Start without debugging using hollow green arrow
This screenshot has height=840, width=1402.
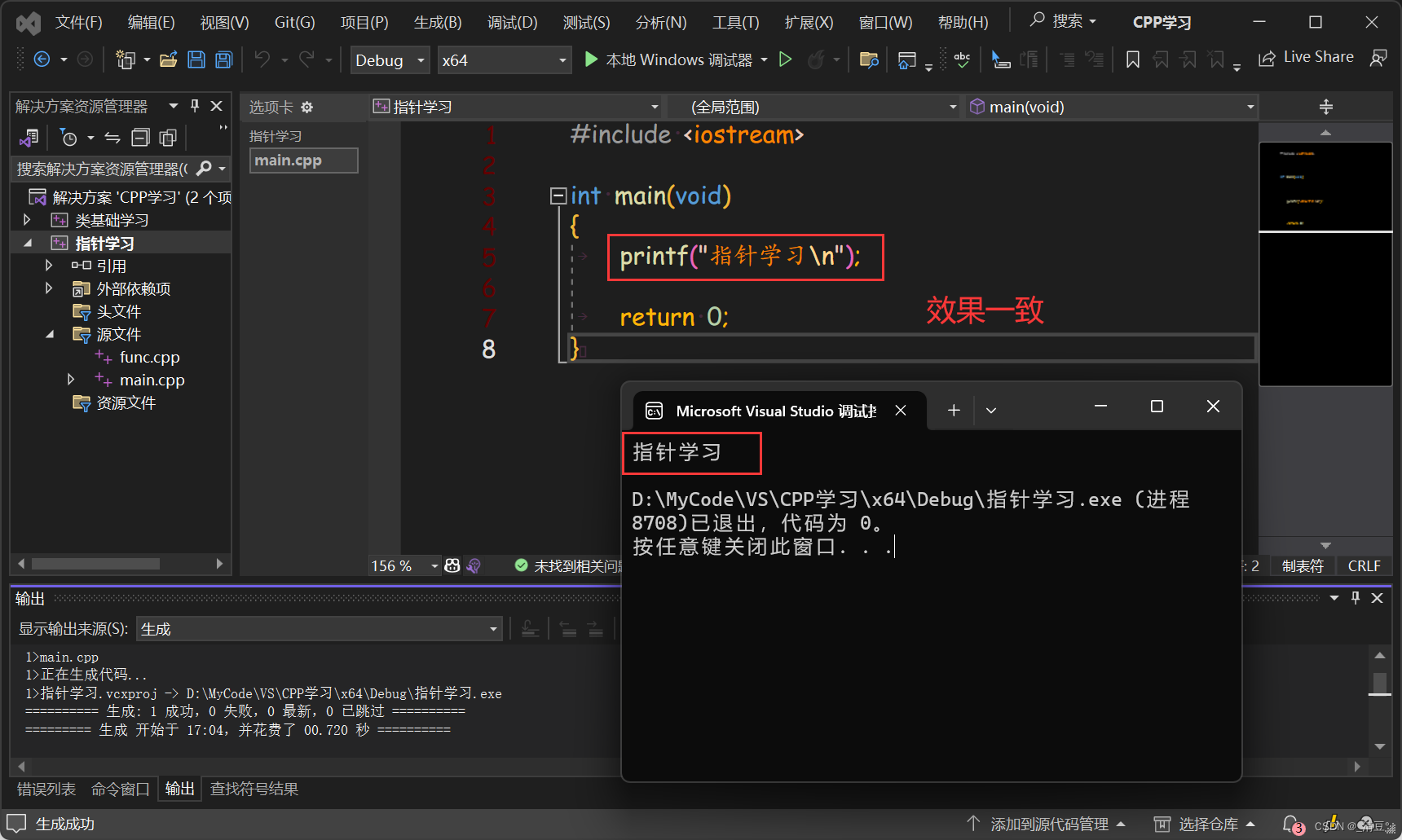pyautogui.click(x=785, y=59)
